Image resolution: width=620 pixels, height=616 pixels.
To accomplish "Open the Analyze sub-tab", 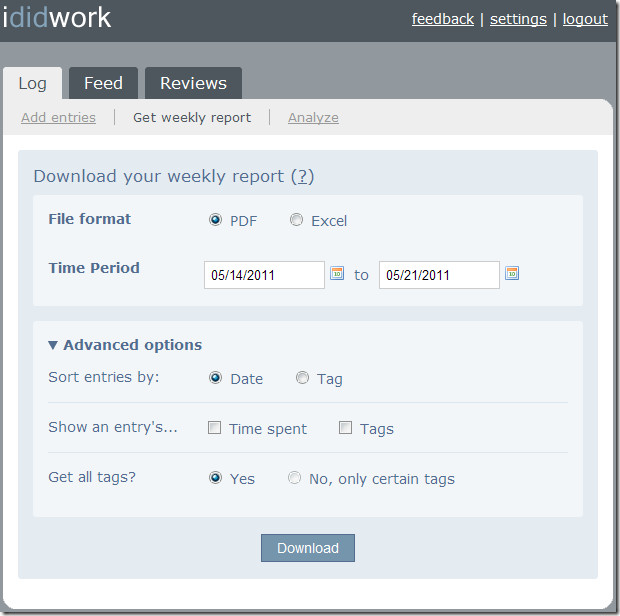I will click(x=313, y=117).
